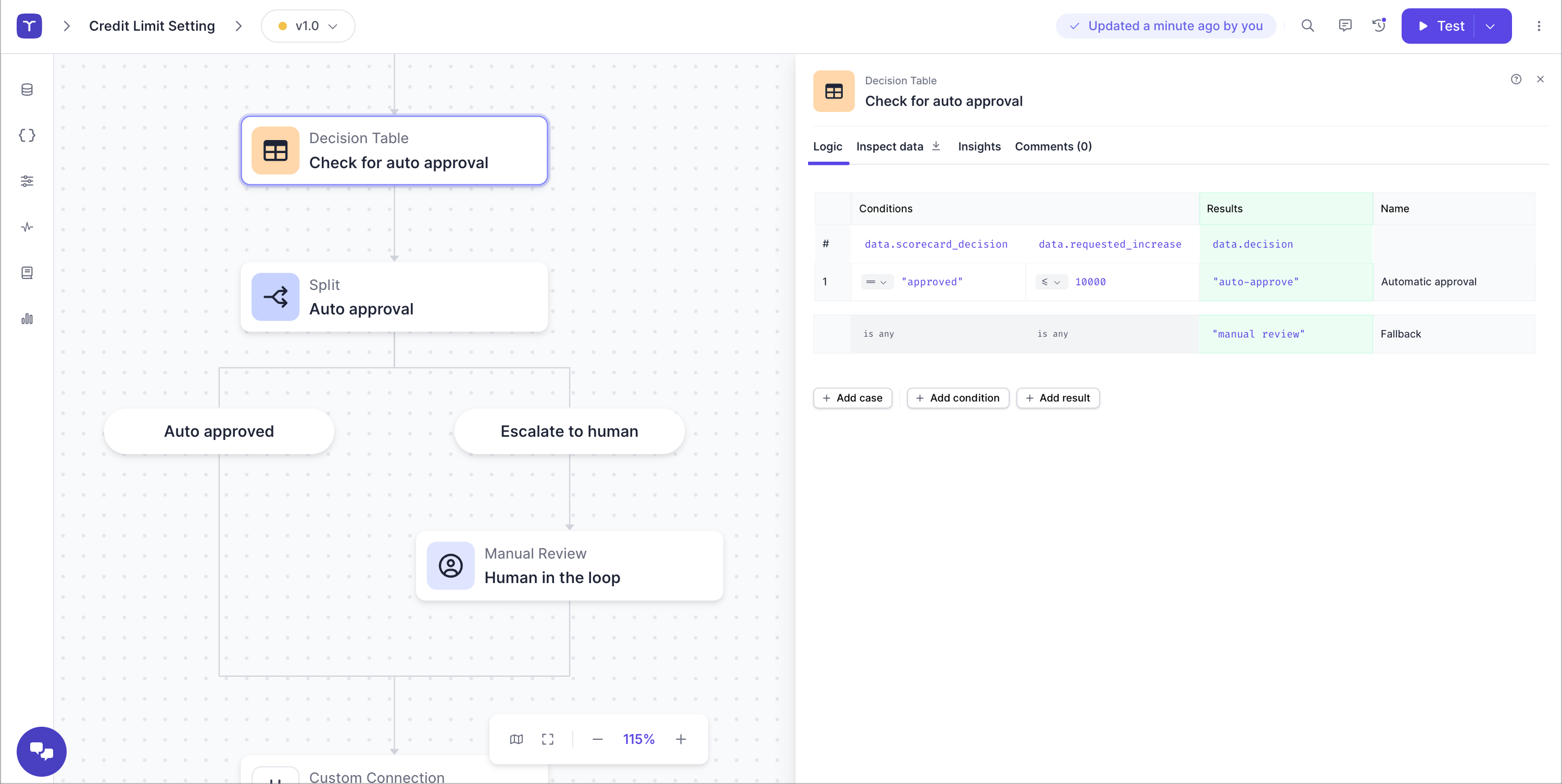Switch to the Insights tab
The image size is (1562, 784).
[979, 146]
